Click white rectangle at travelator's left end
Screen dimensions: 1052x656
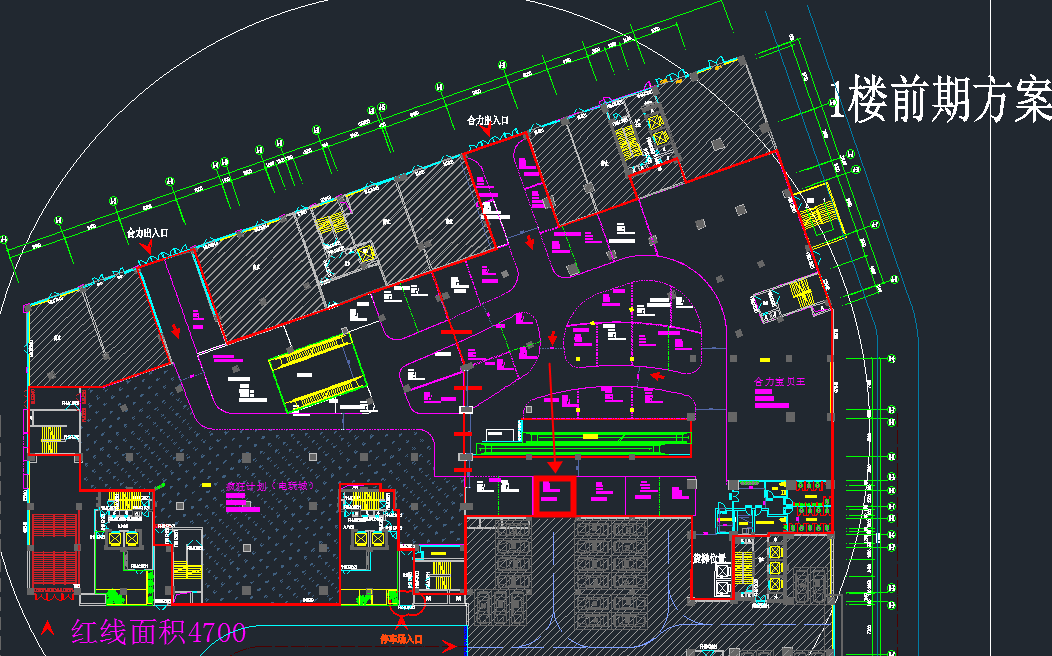tap(500, 432)
